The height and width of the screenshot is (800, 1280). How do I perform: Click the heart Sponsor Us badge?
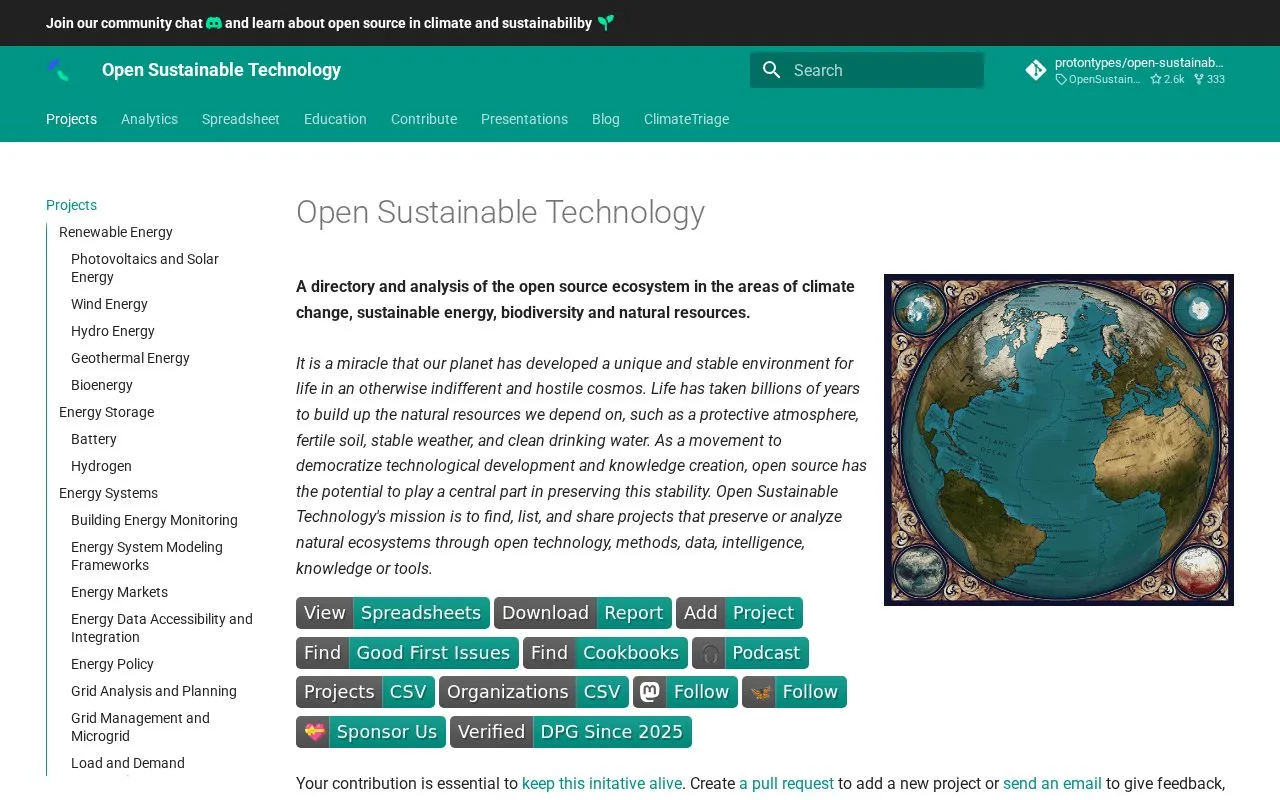pos(371,732)
